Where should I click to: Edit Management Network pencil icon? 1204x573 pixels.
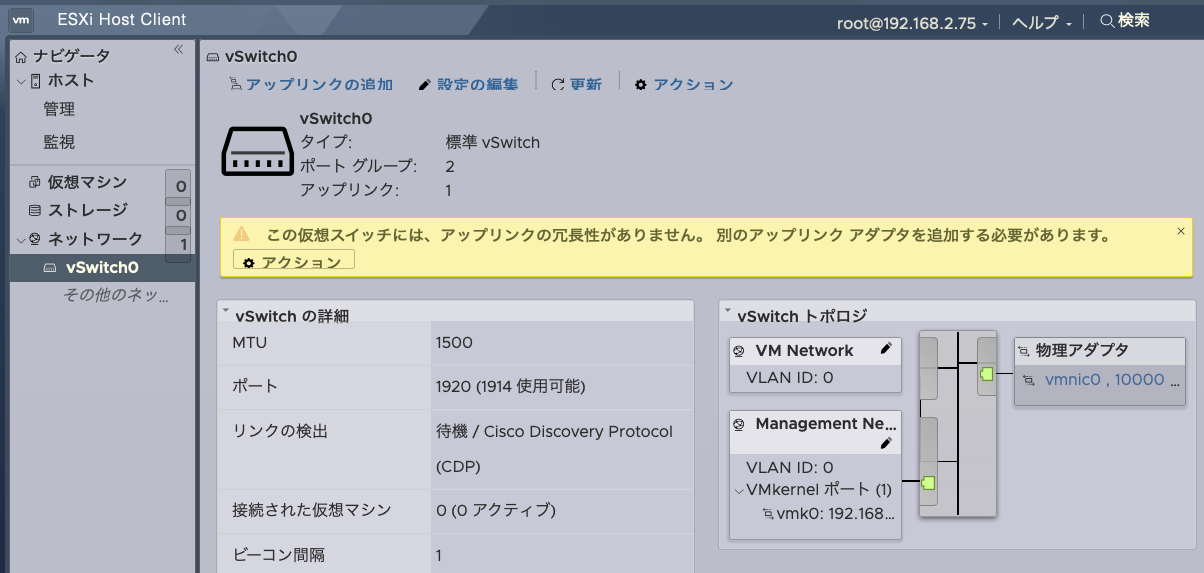[x=885, y=443]
